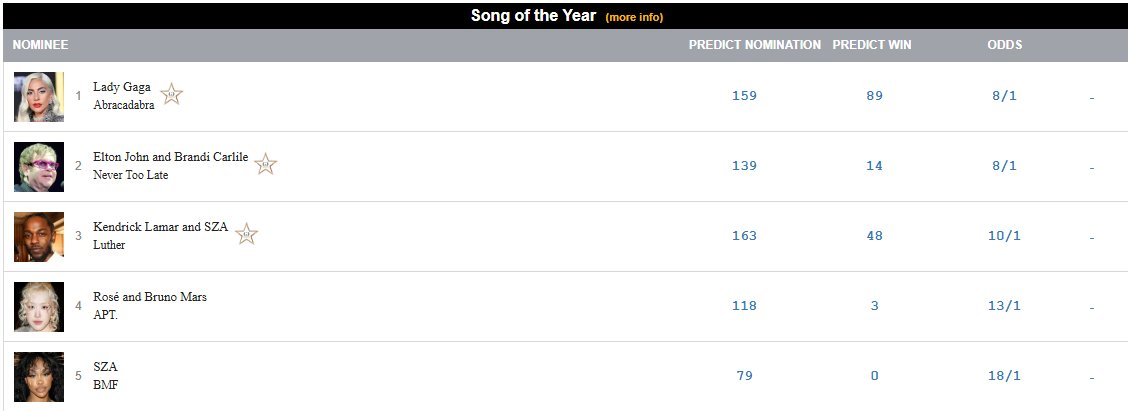Click the Predict Nomination column header
Image resolution: width=1128 pixels, height=411 pixels.
coord(755,45)
